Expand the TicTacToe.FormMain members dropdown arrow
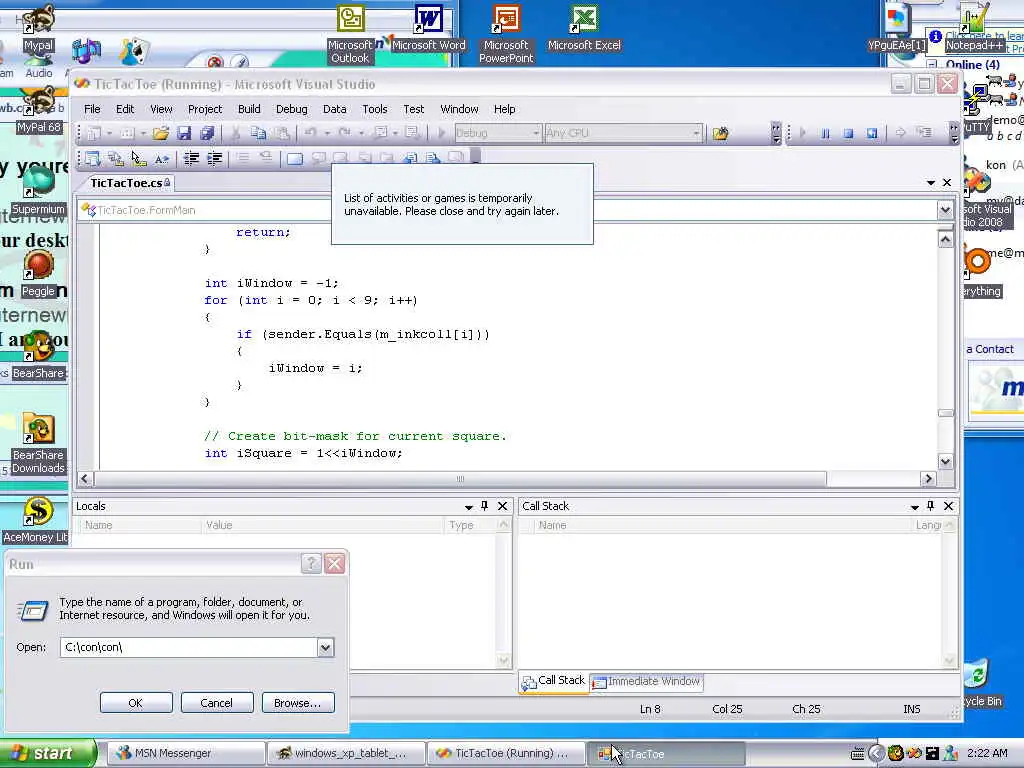 tap(945, 210)
